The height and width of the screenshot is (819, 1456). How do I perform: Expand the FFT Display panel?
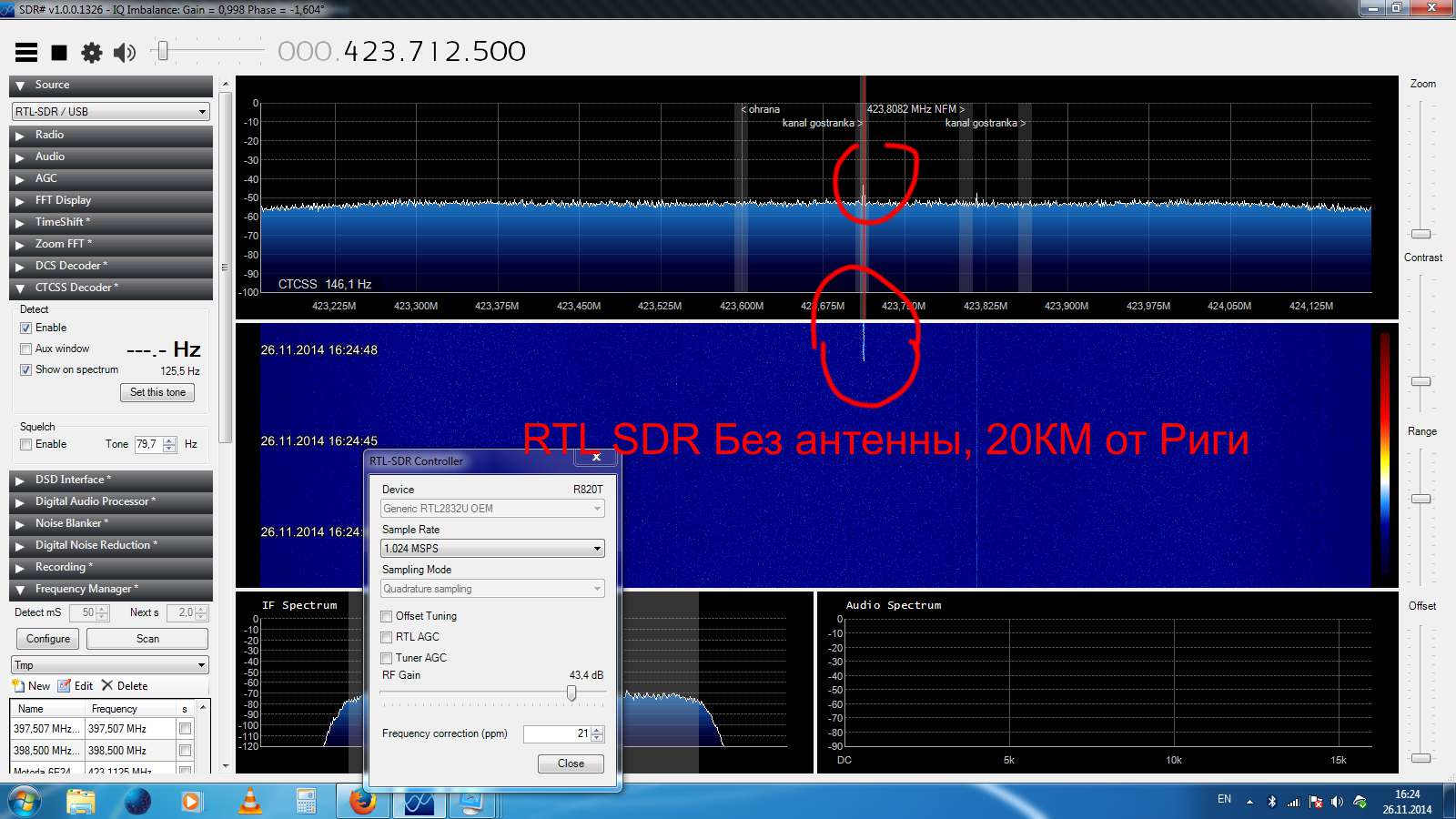pos(111,200)
